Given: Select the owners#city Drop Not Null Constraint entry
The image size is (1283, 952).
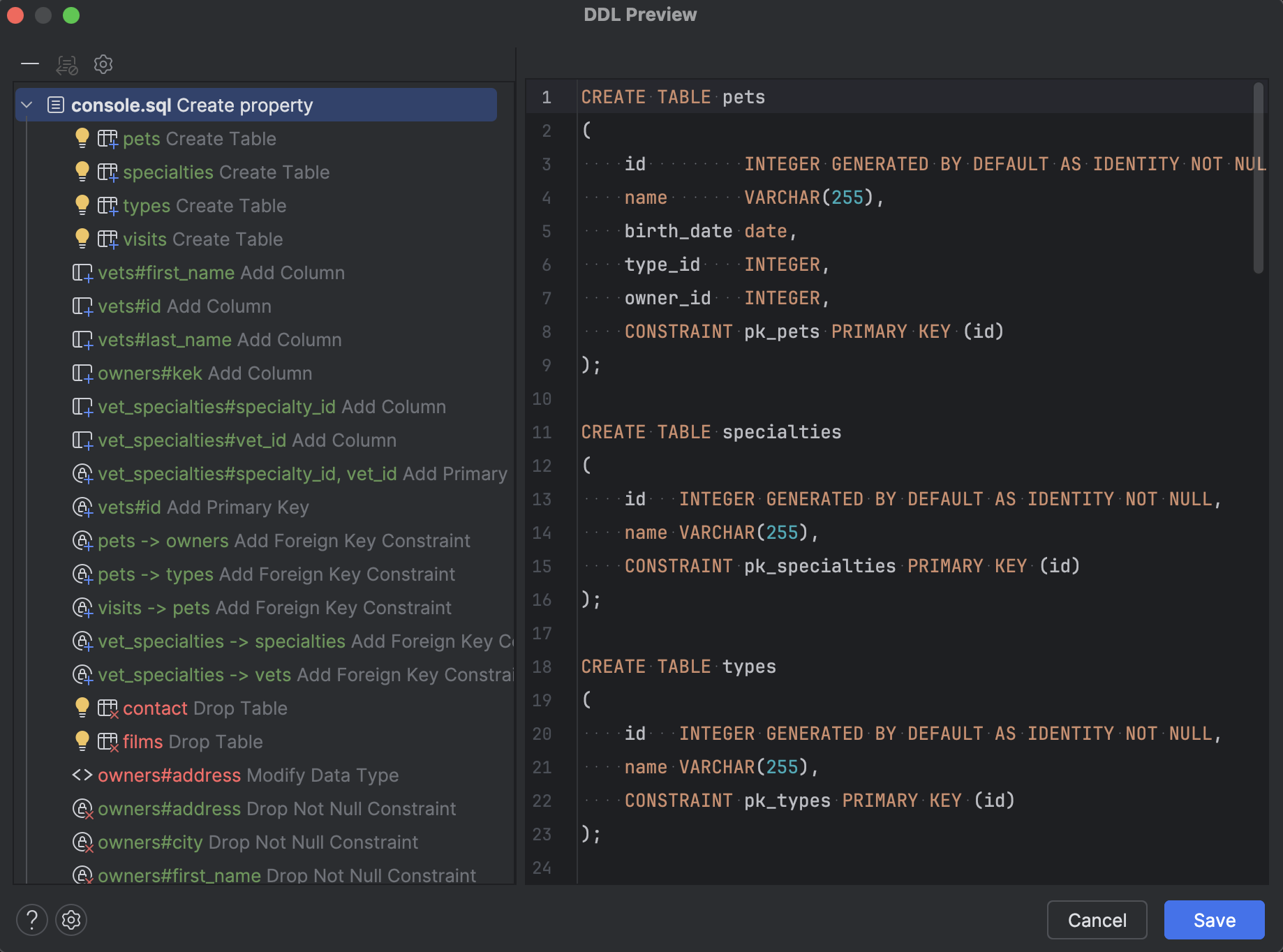Looking at the screenshot, I should (x=258, y=842).
